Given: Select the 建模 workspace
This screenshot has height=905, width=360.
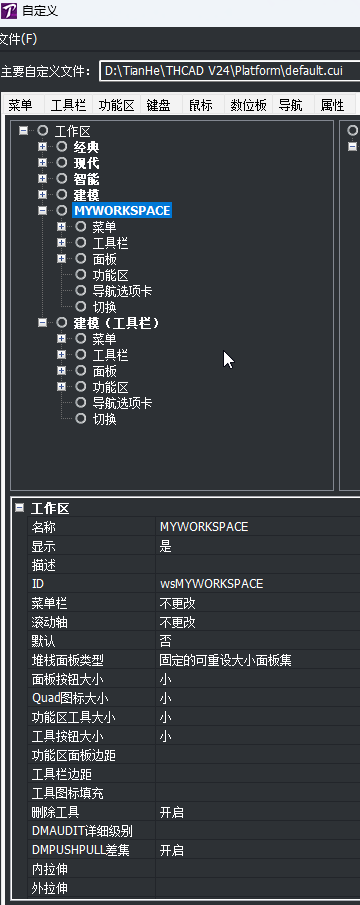Looking at the screenshot, I should 87,195.
